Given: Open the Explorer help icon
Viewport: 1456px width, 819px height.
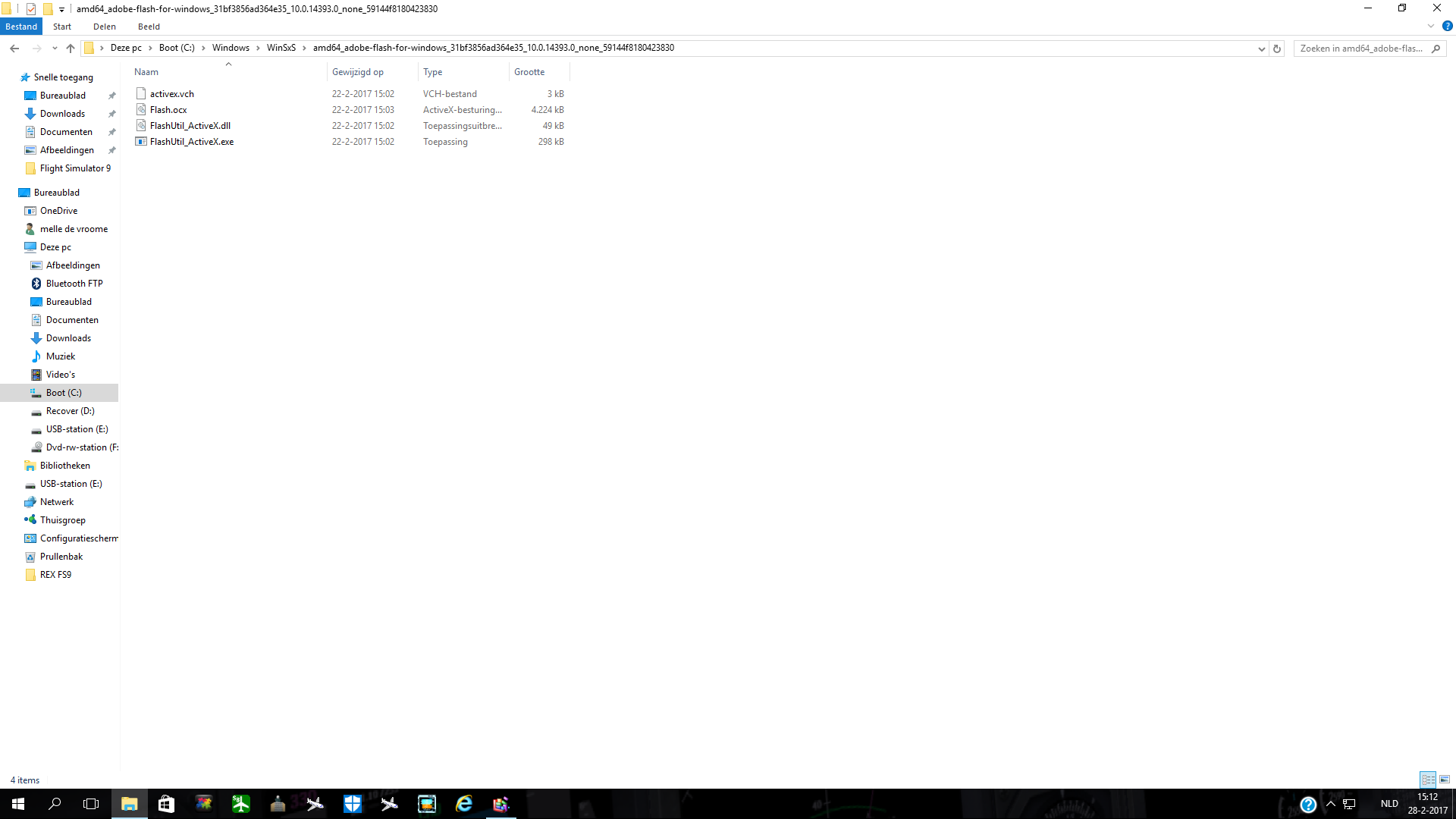Looking at the screenshot, I should coord(1447,26).
